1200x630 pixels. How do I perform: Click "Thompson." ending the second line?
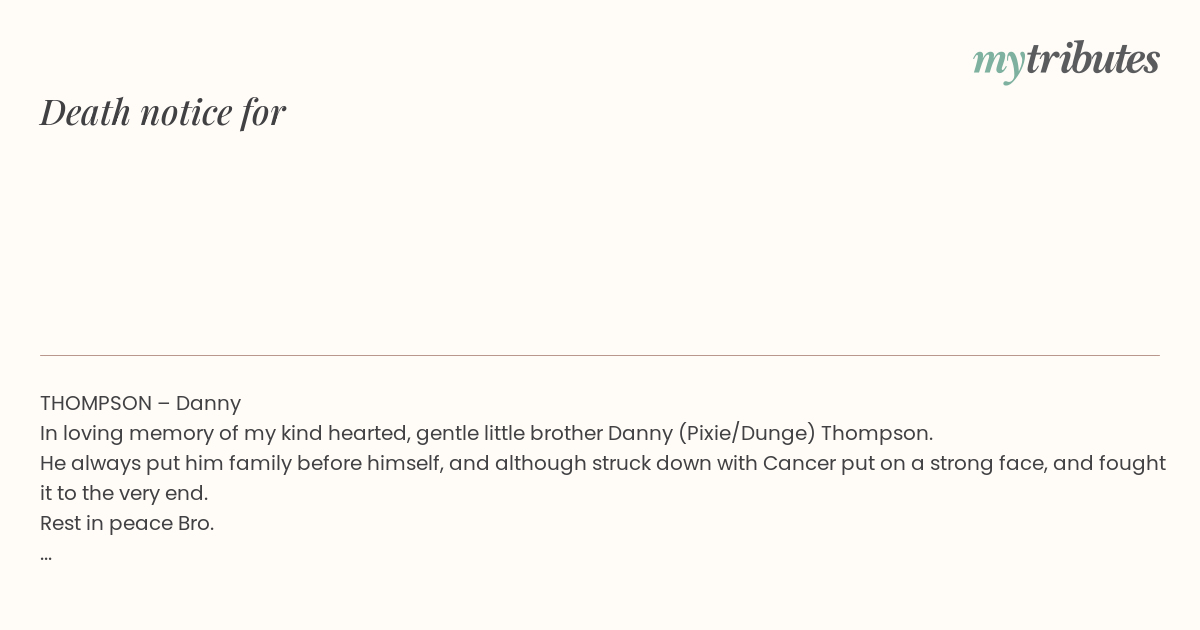[x=877, y=433]
